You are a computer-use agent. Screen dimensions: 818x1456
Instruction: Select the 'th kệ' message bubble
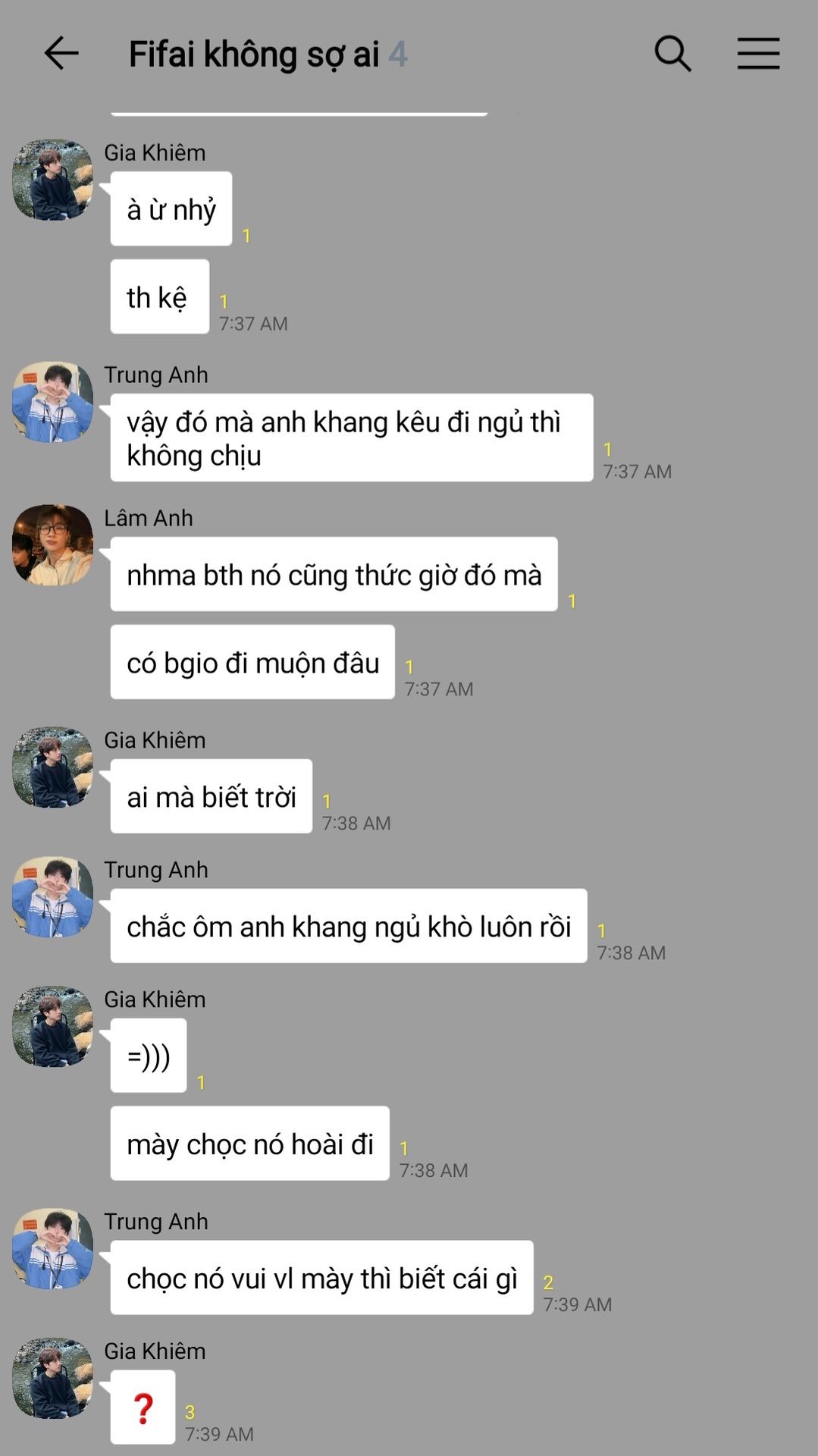tap(160, 297)
